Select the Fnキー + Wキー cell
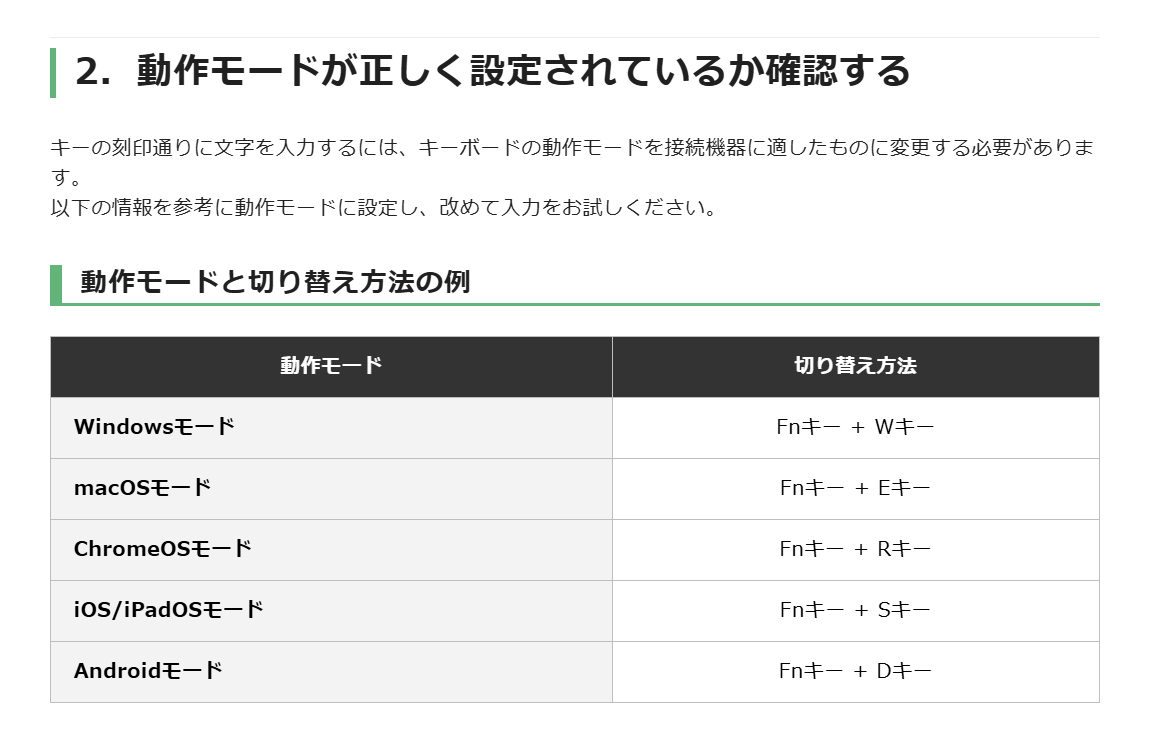 pos(855,427)
